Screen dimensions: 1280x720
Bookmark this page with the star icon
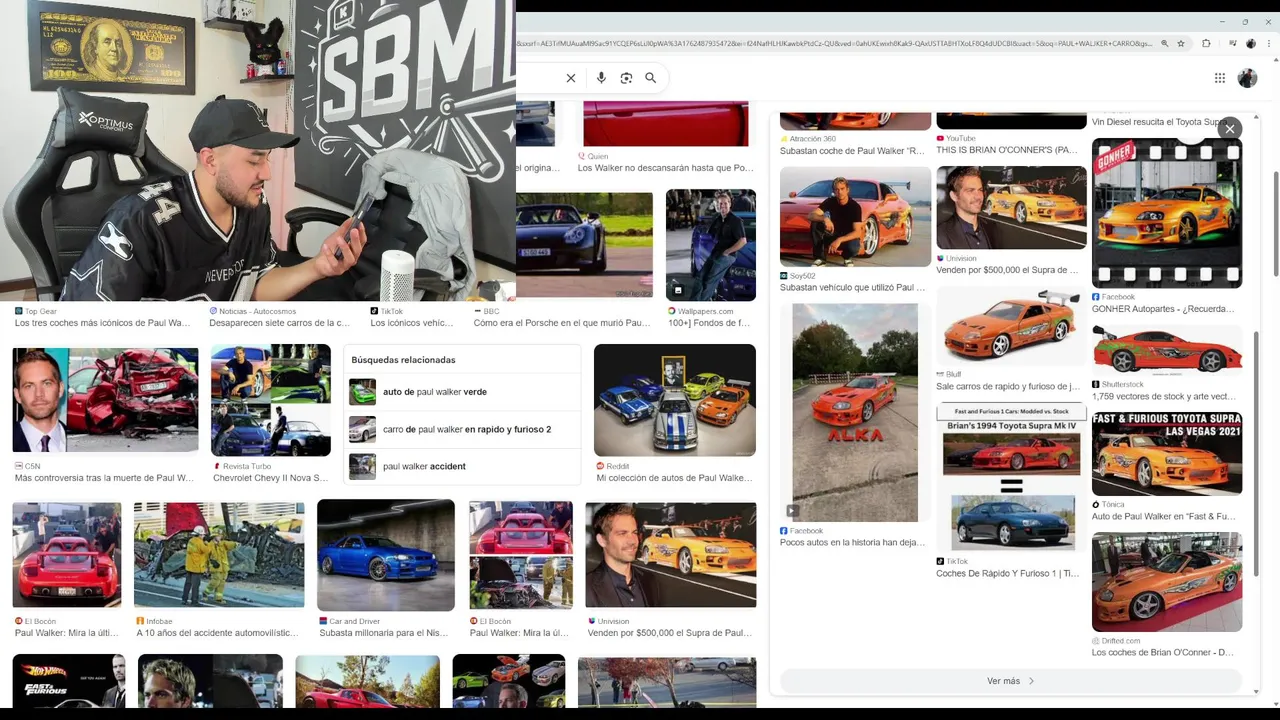[1181, 44]
